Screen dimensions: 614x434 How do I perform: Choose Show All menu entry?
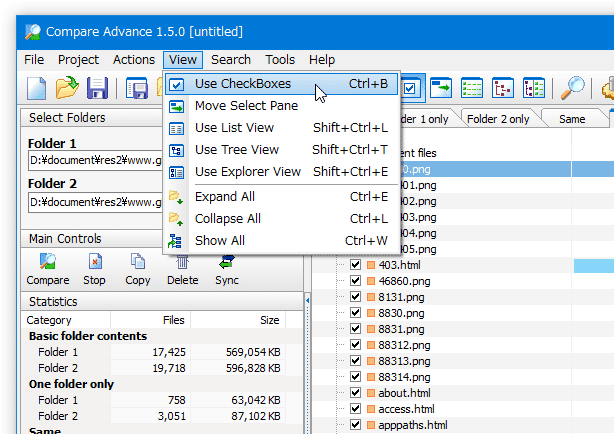pyautogui.click(x=281, y=241)
